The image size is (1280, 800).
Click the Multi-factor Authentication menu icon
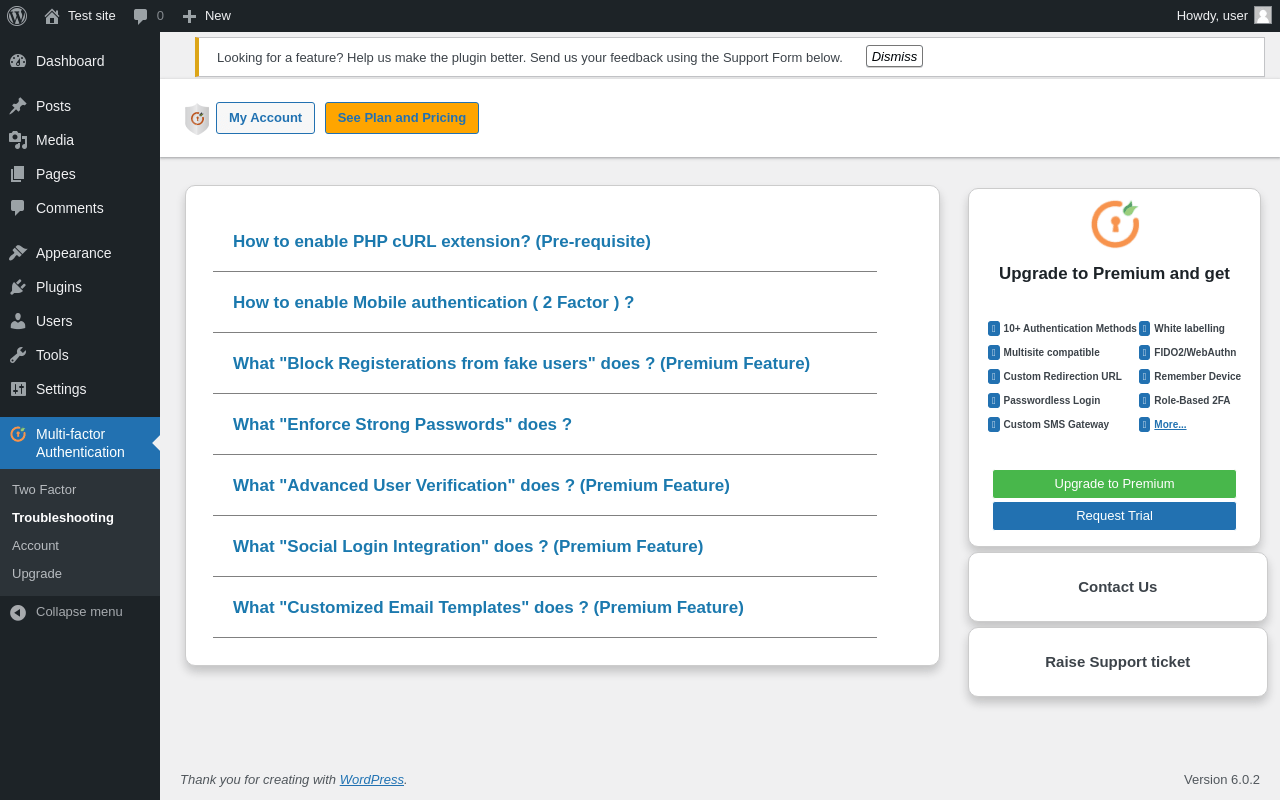(18, 434)
